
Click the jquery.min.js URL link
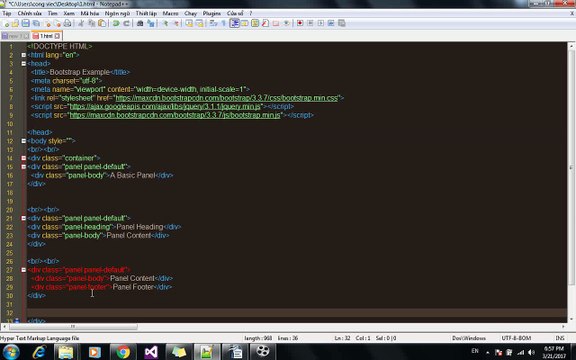[x=165, y=107]
